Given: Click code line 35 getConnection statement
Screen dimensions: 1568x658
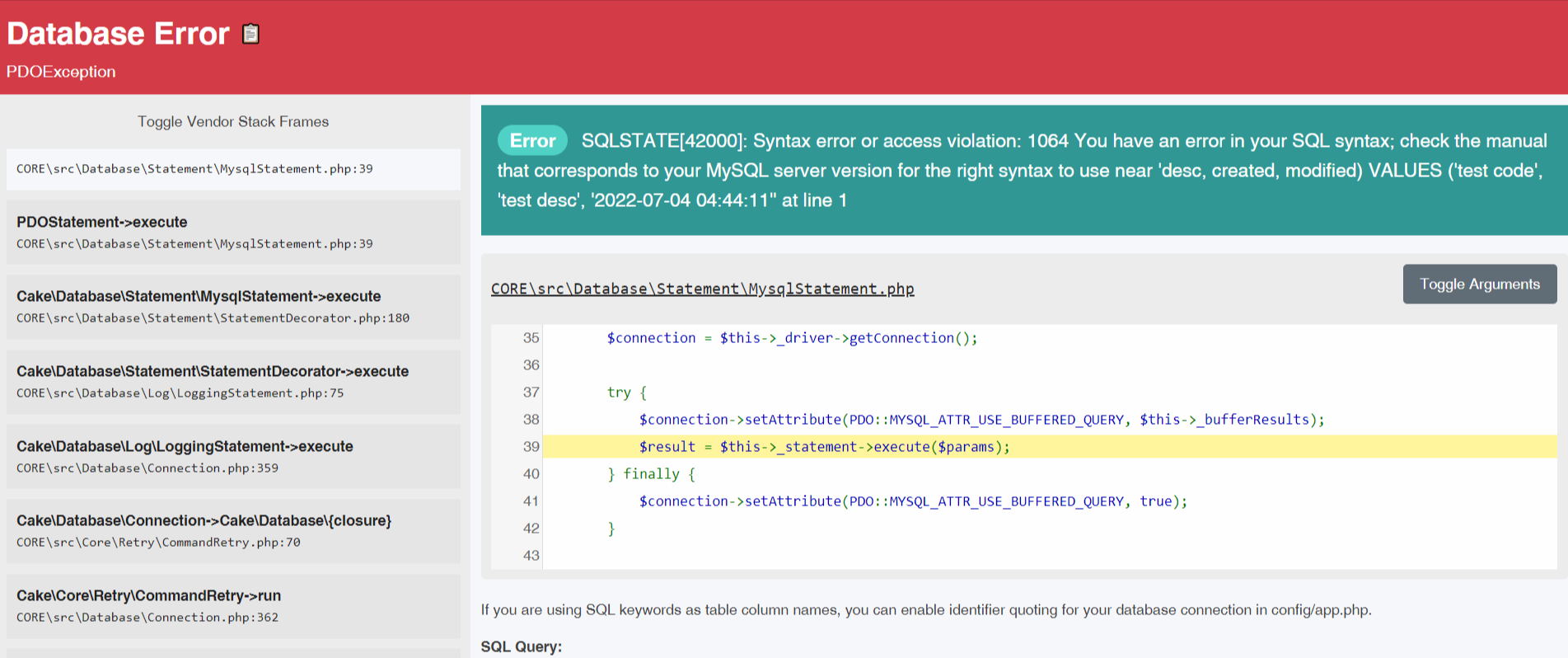Looking at the screenshot, I should click(x=792, y=338).
